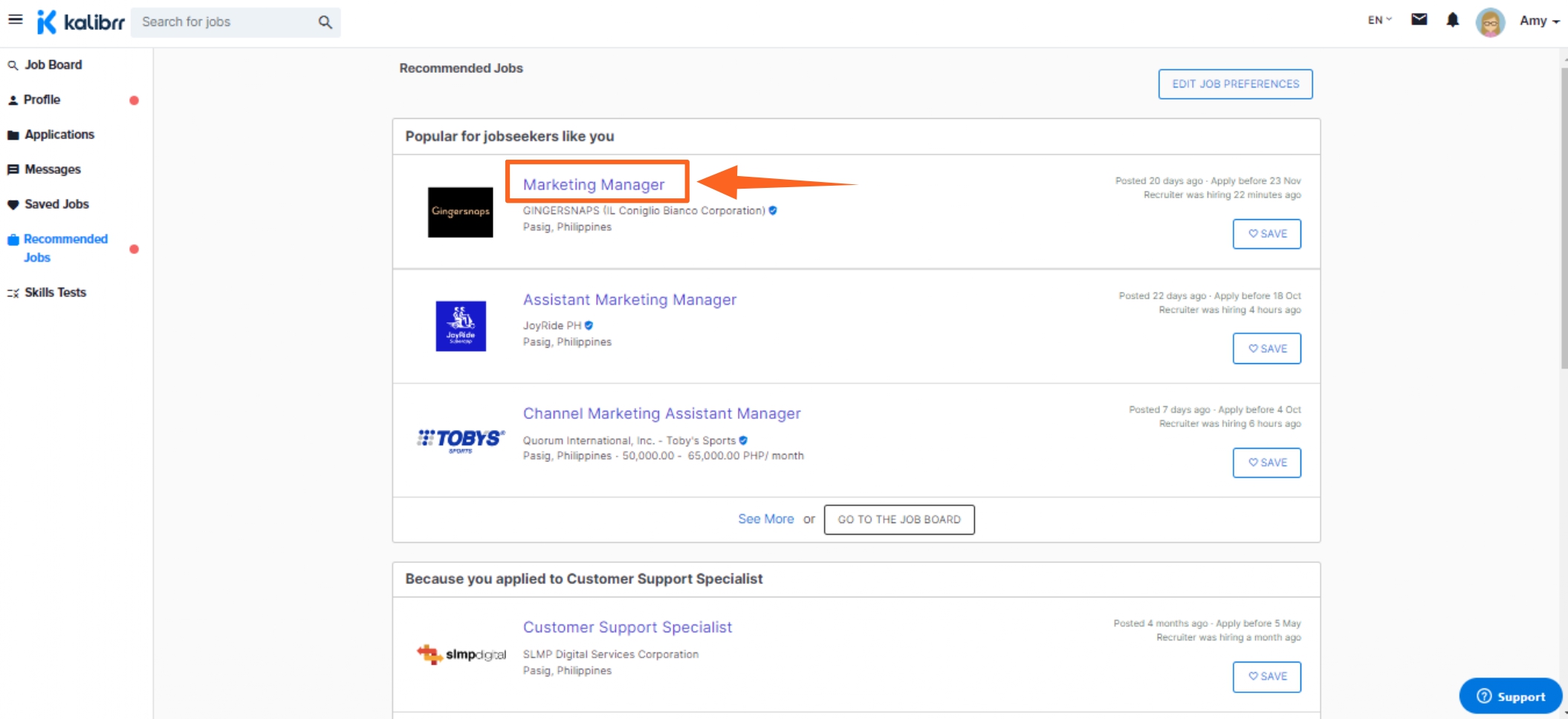Click the Kalibrr logo
This screenshot has height=719, width=1568.
pos(81,22)
